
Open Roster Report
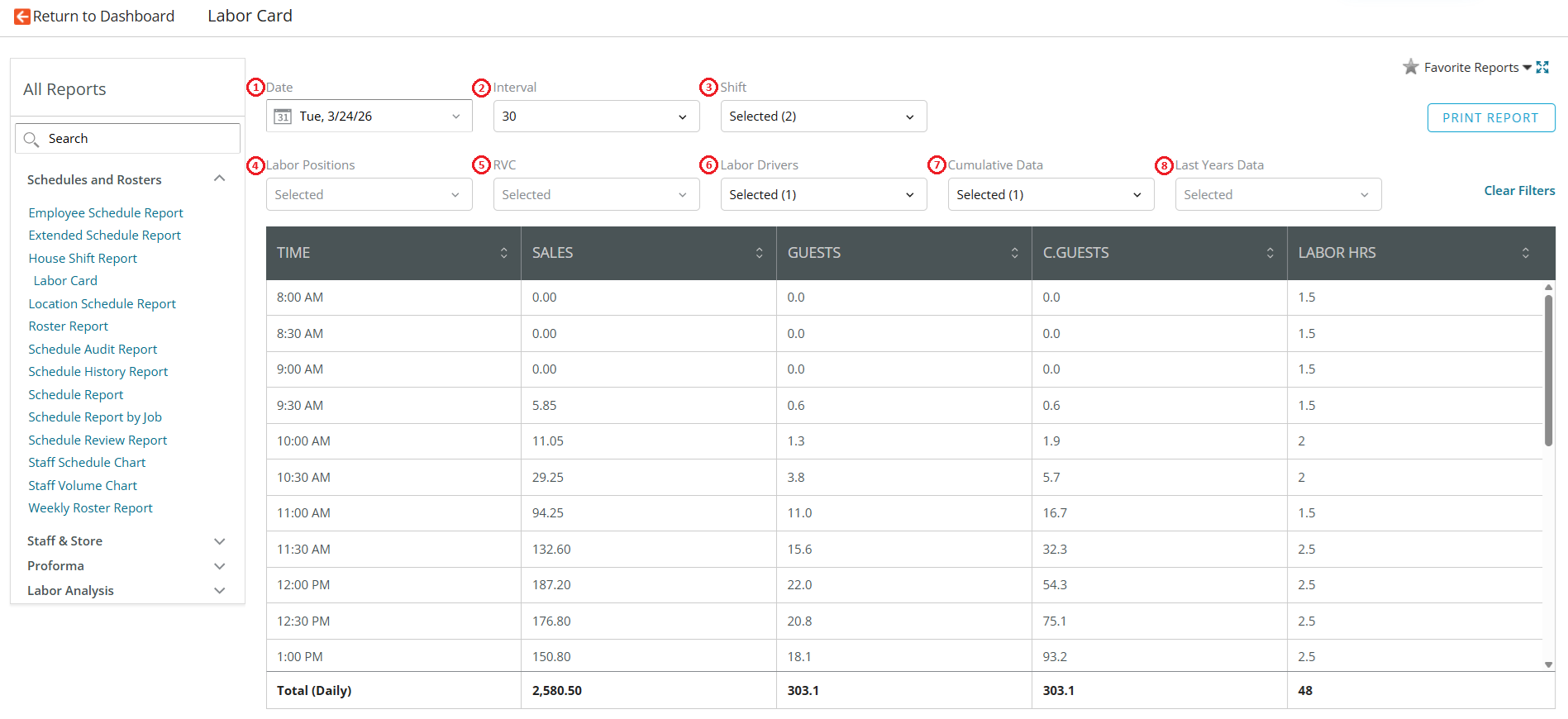69,326
